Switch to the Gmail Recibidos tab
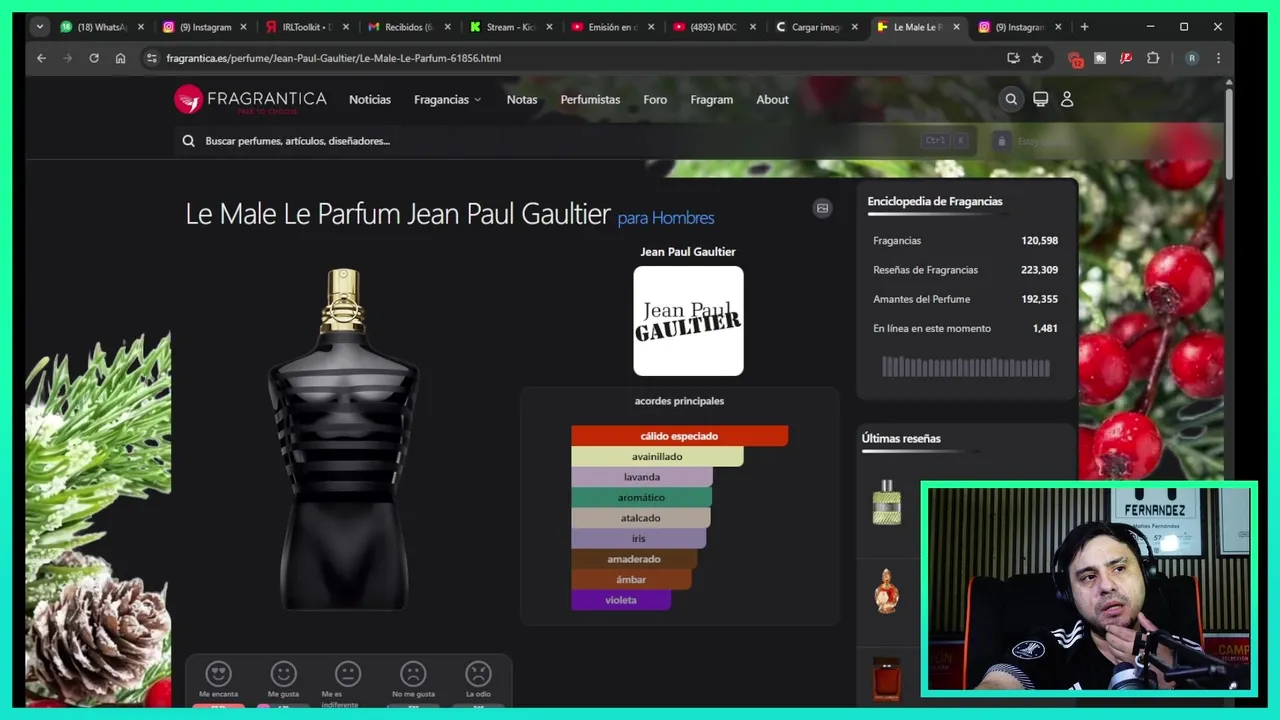1280x720 pixels. coord(408,27)
